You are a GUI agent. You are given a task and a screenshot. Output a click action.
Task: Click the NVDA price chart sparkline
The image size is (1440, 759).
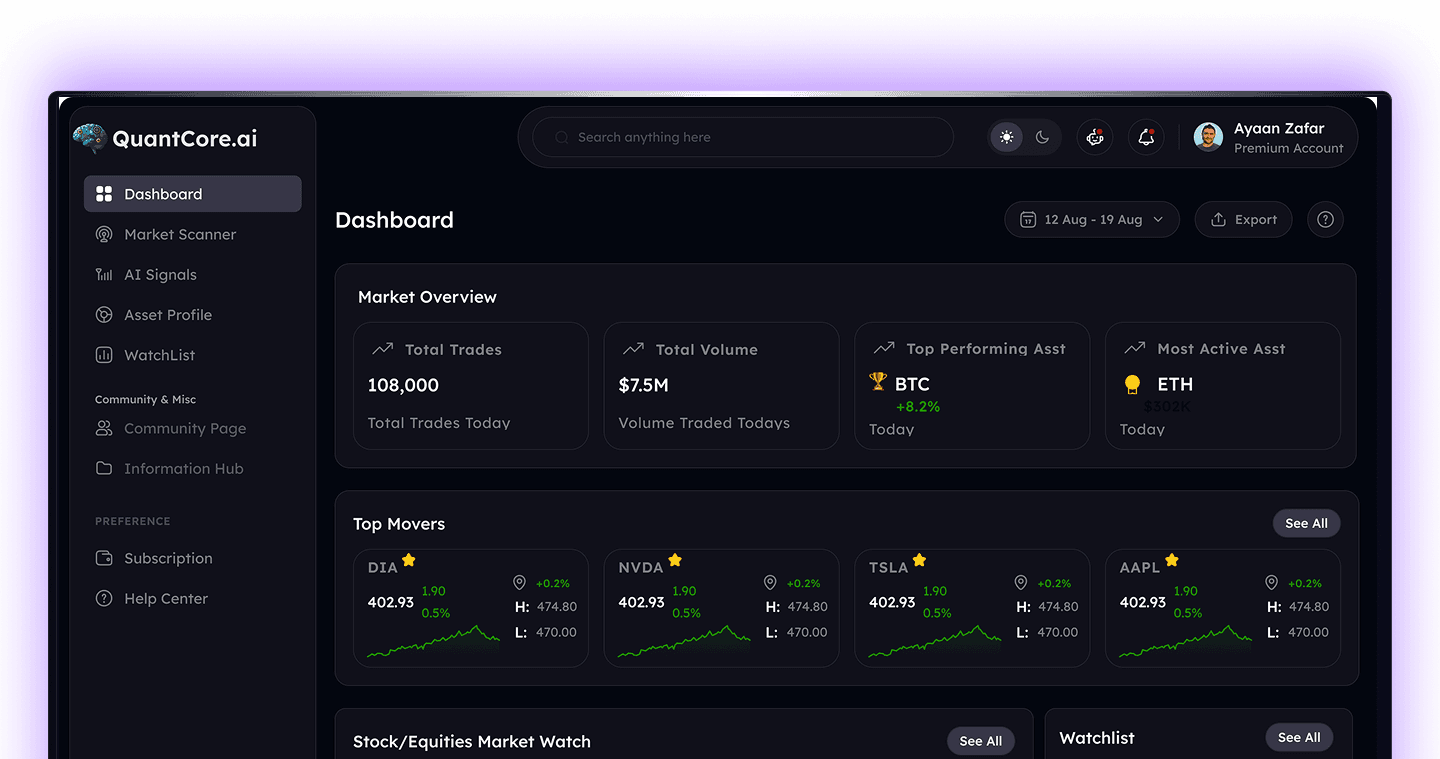click(x=685, y=642)
